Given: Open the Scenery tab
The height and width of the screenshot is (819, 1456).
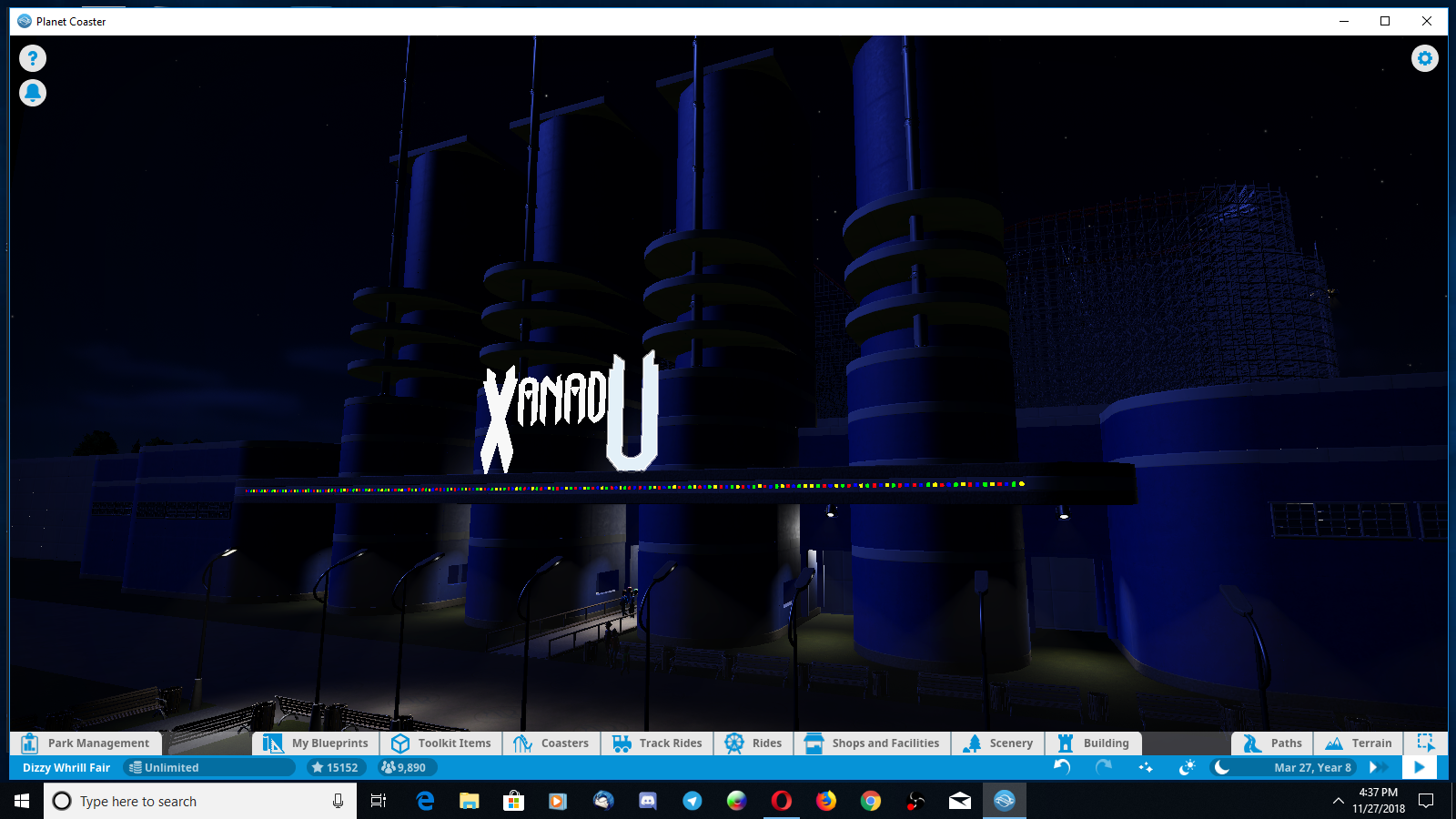Looking at the screenshot, I should click(x=998, y=743).
